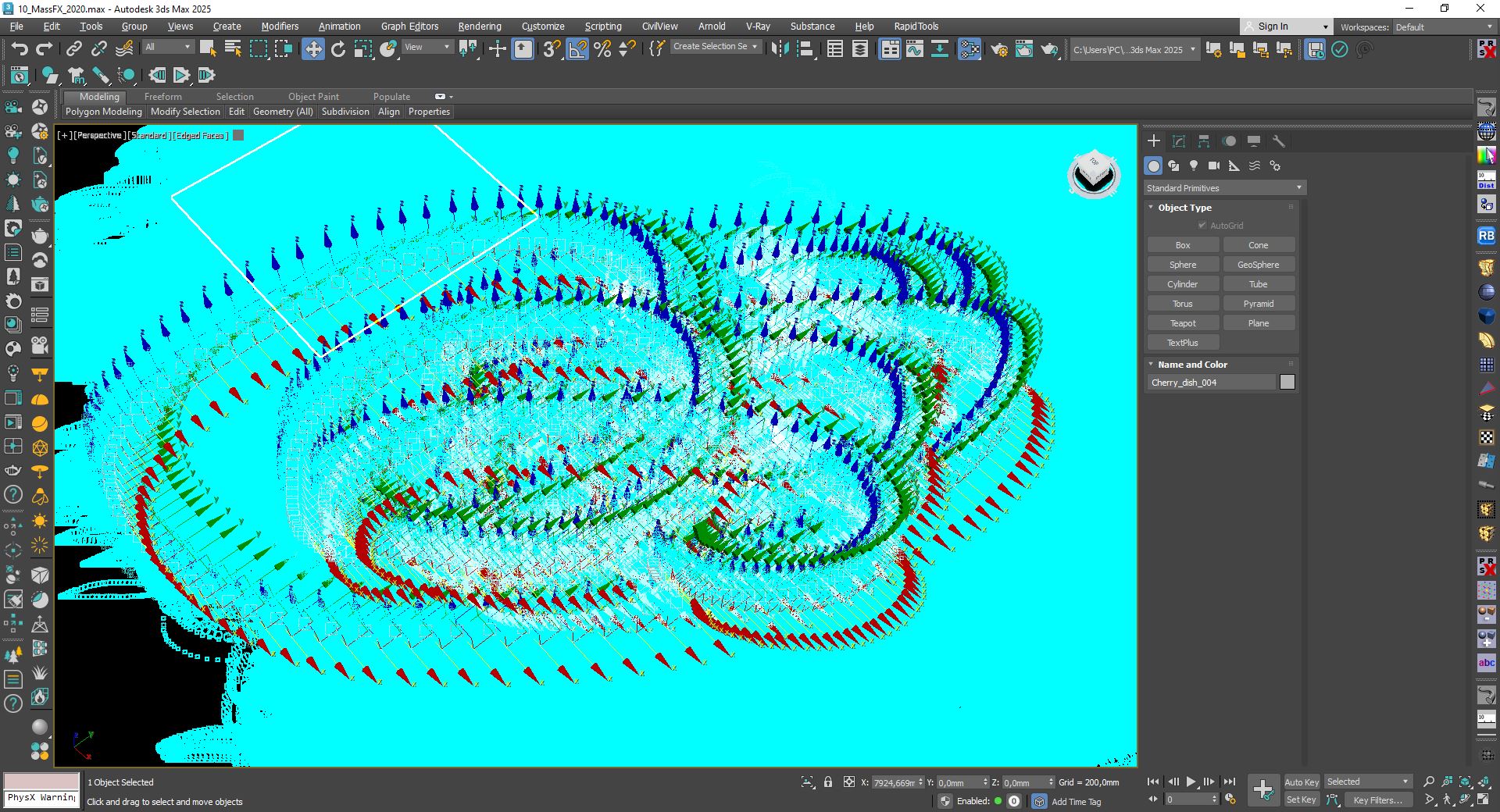1500x812 pixels.
Task: Toggle the Angle Snap button
Action: coord(577,49)
